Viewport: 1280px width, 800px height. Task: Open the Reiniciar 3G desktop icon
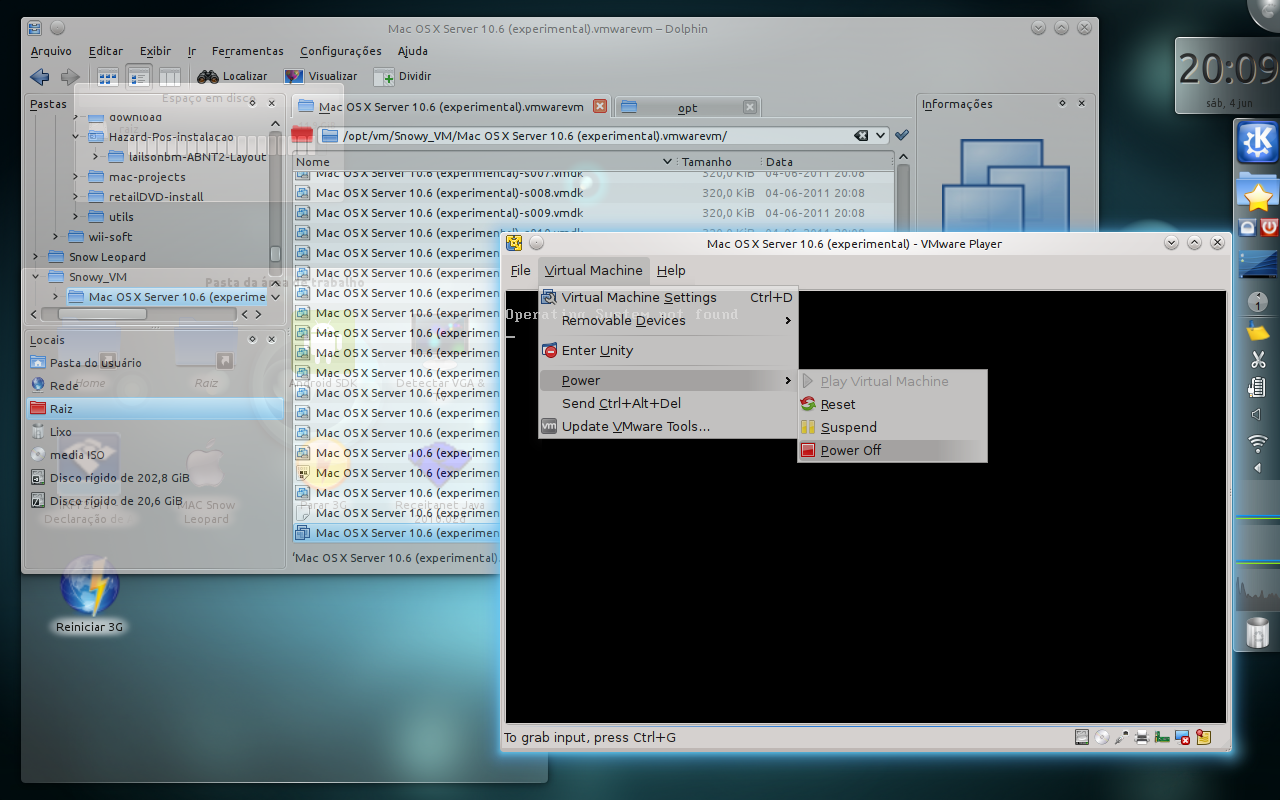[x=89, y=594]
